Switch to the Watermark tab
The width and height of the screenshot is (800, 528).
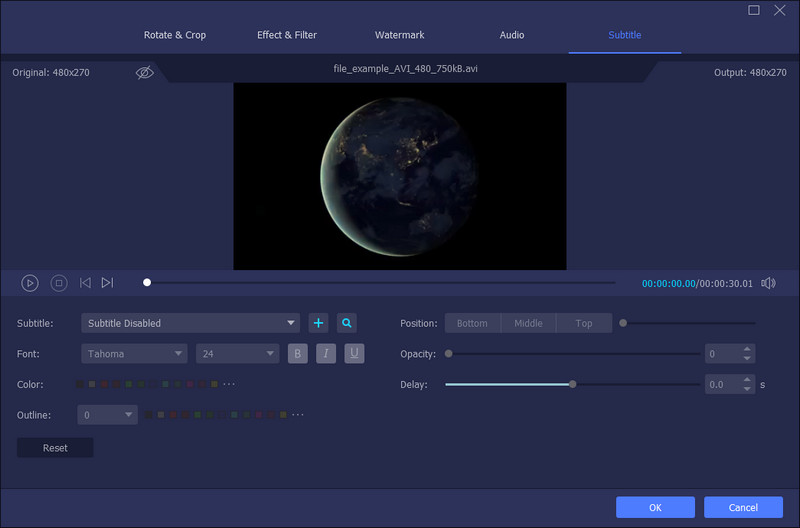pyautogui.click(x=399, y=35)
